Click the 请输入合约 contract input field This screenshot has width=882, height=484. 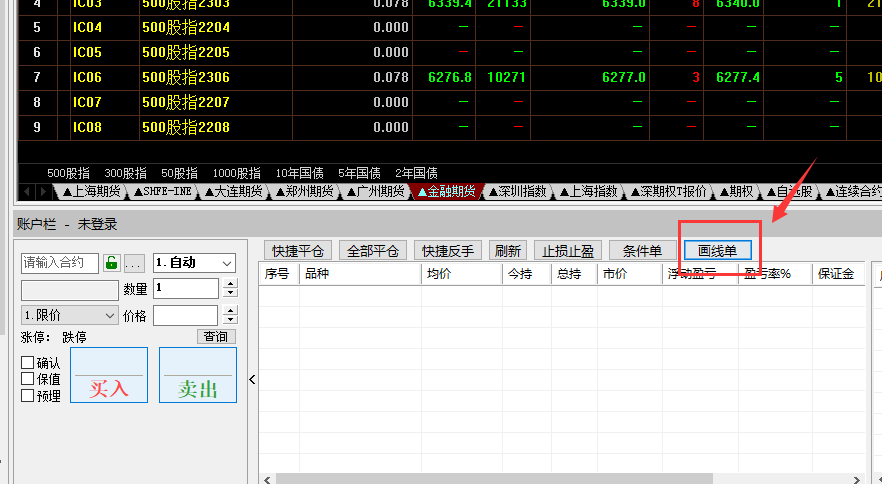pyautogui.click(x=59, y=263)
